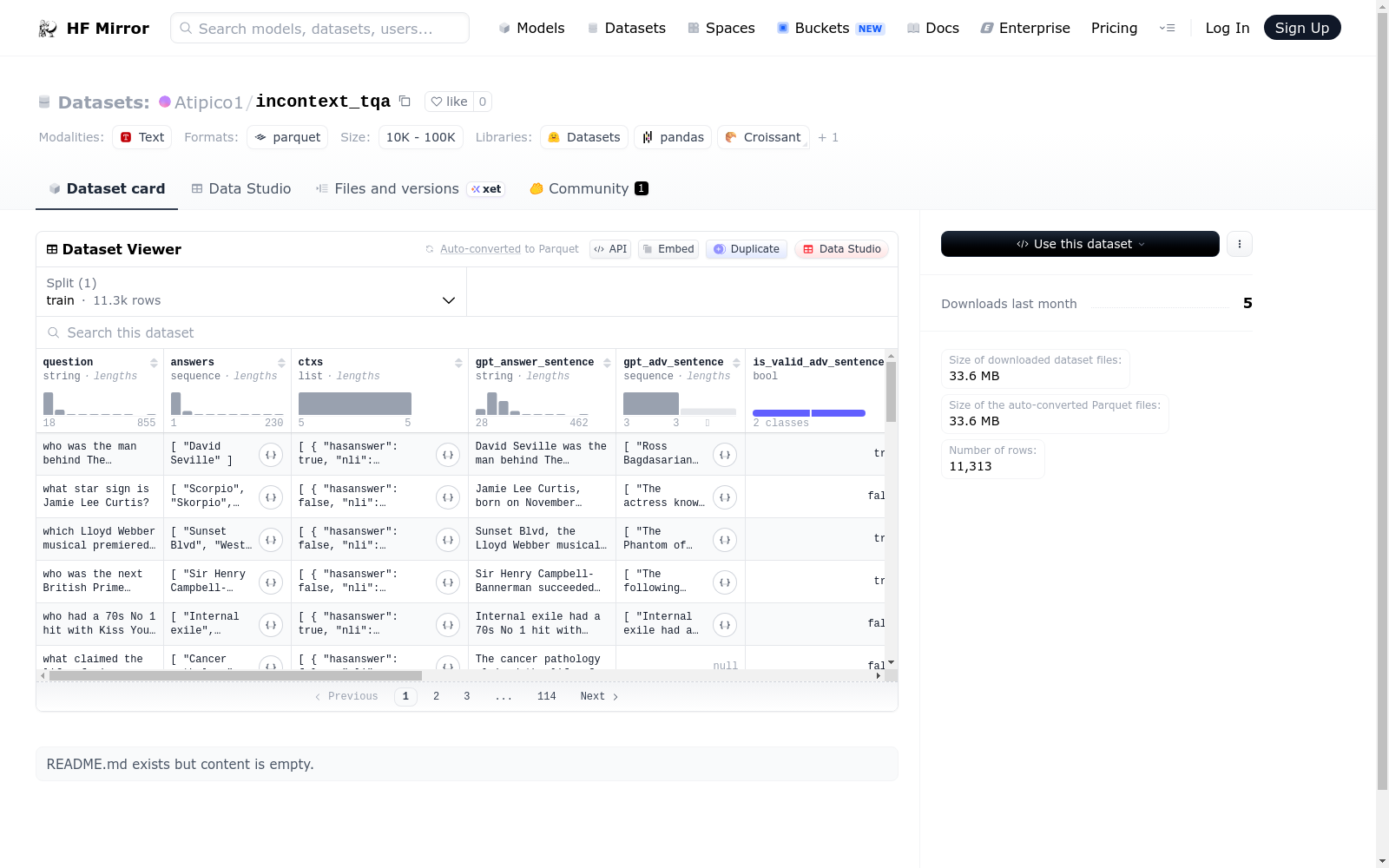Open the Models menu item

(x=531, y=29)
